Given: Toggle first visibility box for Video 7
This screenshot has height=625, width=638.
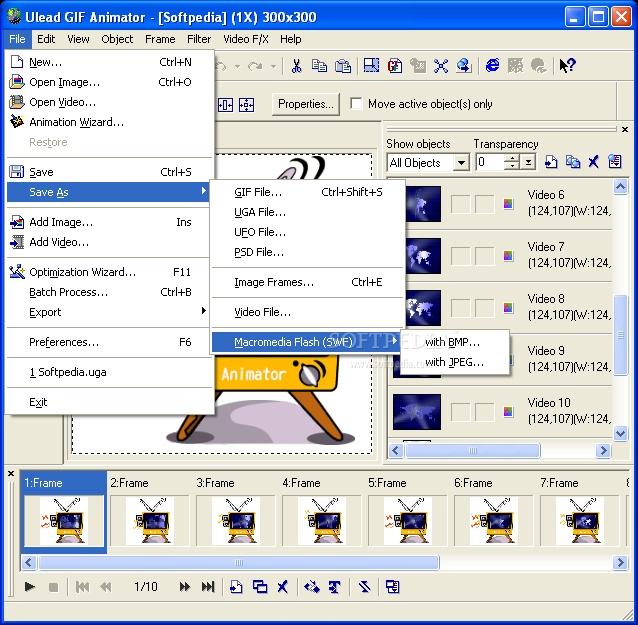Looking at the screenshot, I should [460, 256].
